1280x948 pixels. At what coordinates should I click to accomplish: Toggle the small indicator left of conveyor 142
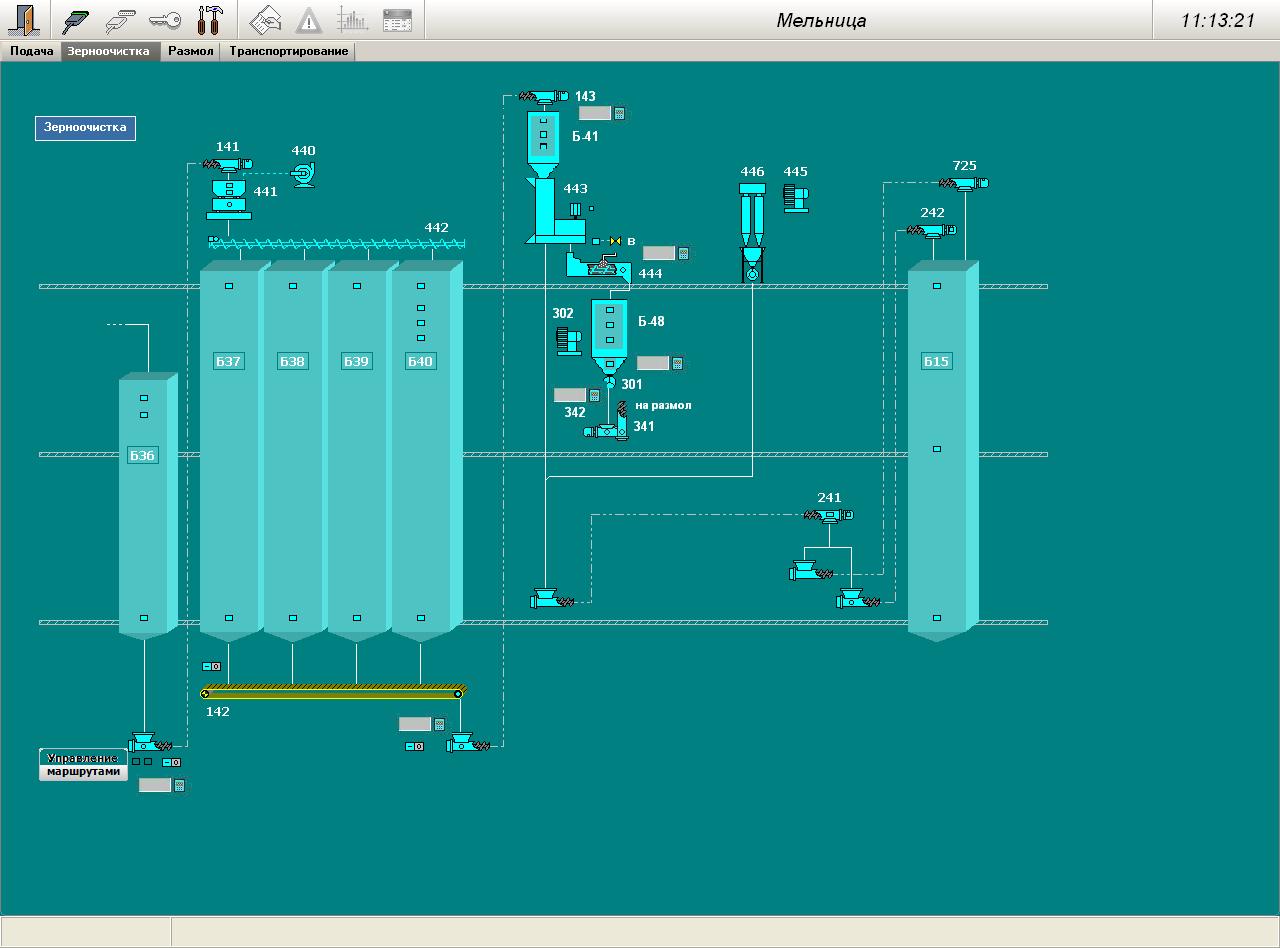click(211, 666)
